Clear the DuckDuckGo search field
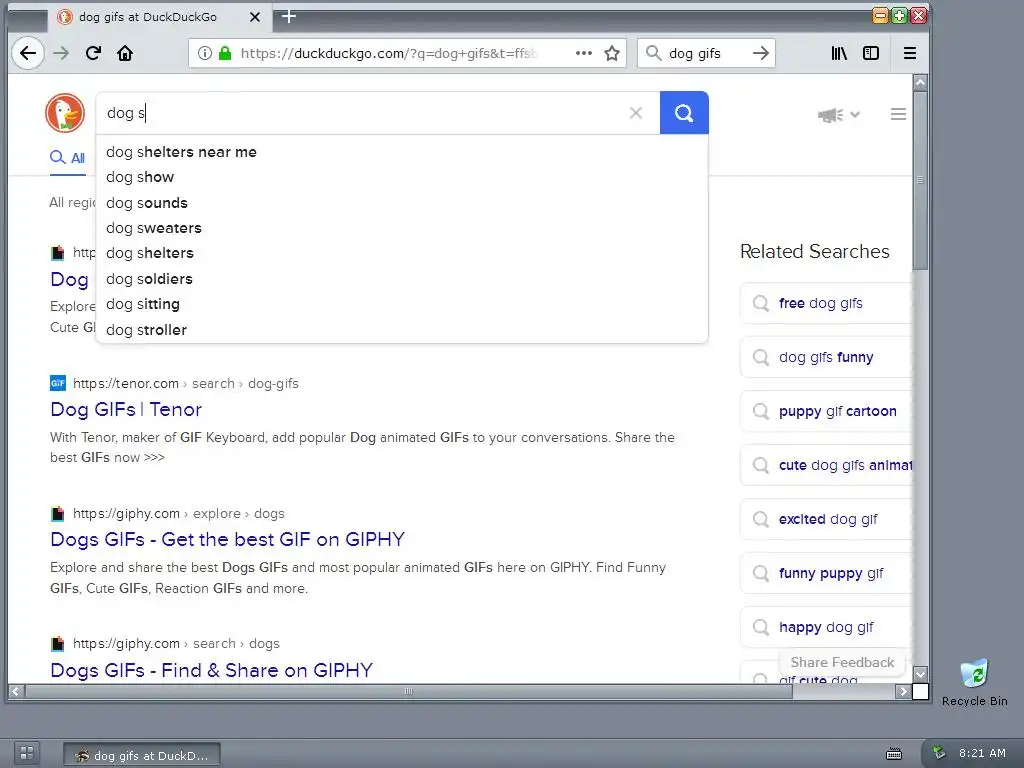Viewport: 1024px width, 768px height. point(635,113)
